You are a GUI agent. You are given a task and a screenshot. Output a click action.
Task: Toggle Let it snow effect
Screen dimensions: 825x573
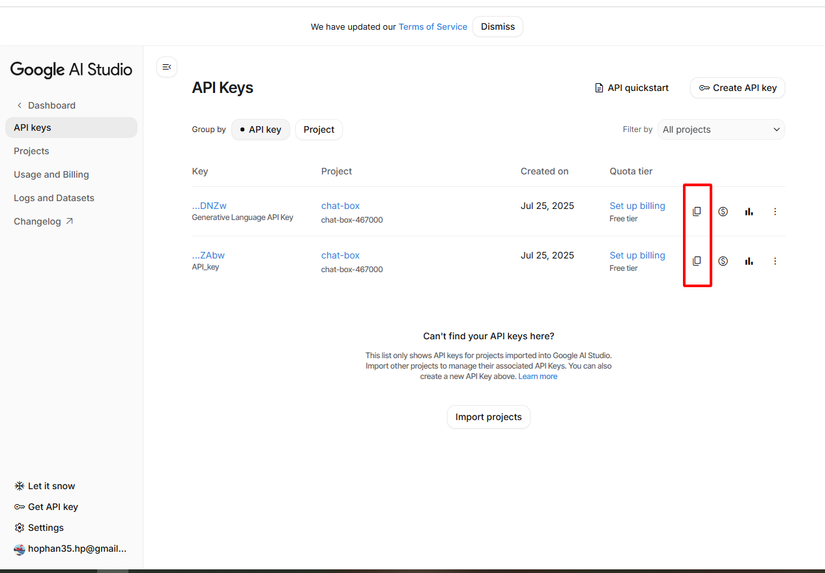(x=45, y=486)
